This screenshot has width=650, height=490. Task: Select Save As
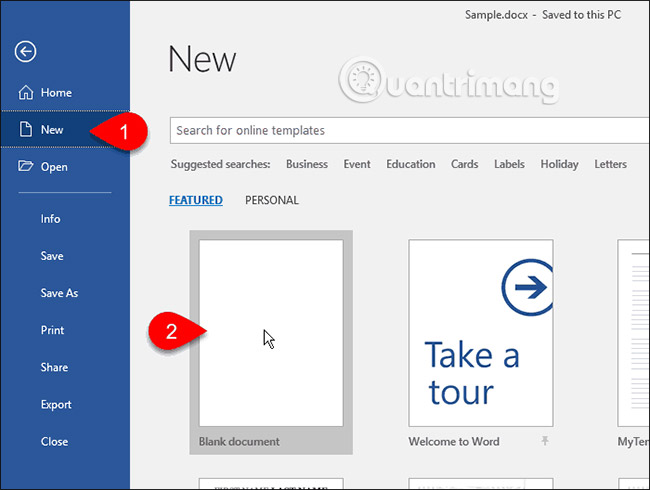[59, 293]
